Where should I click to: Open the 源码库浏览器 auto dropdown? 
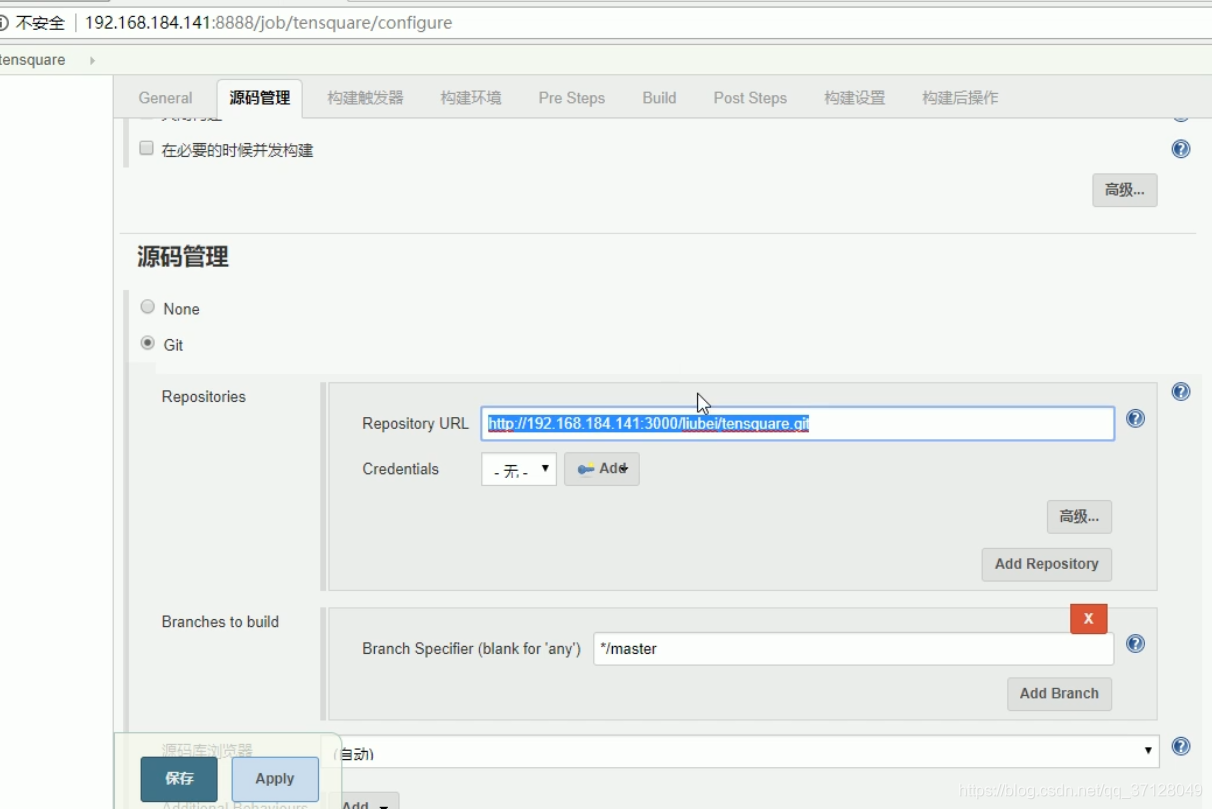click(x=745, y=751)
